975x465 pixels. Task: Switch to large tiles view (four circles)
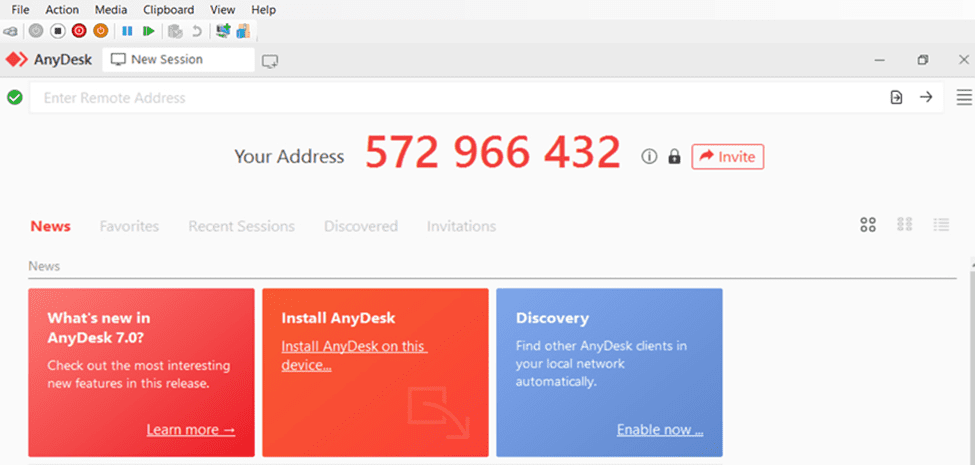tap(868, 225)
